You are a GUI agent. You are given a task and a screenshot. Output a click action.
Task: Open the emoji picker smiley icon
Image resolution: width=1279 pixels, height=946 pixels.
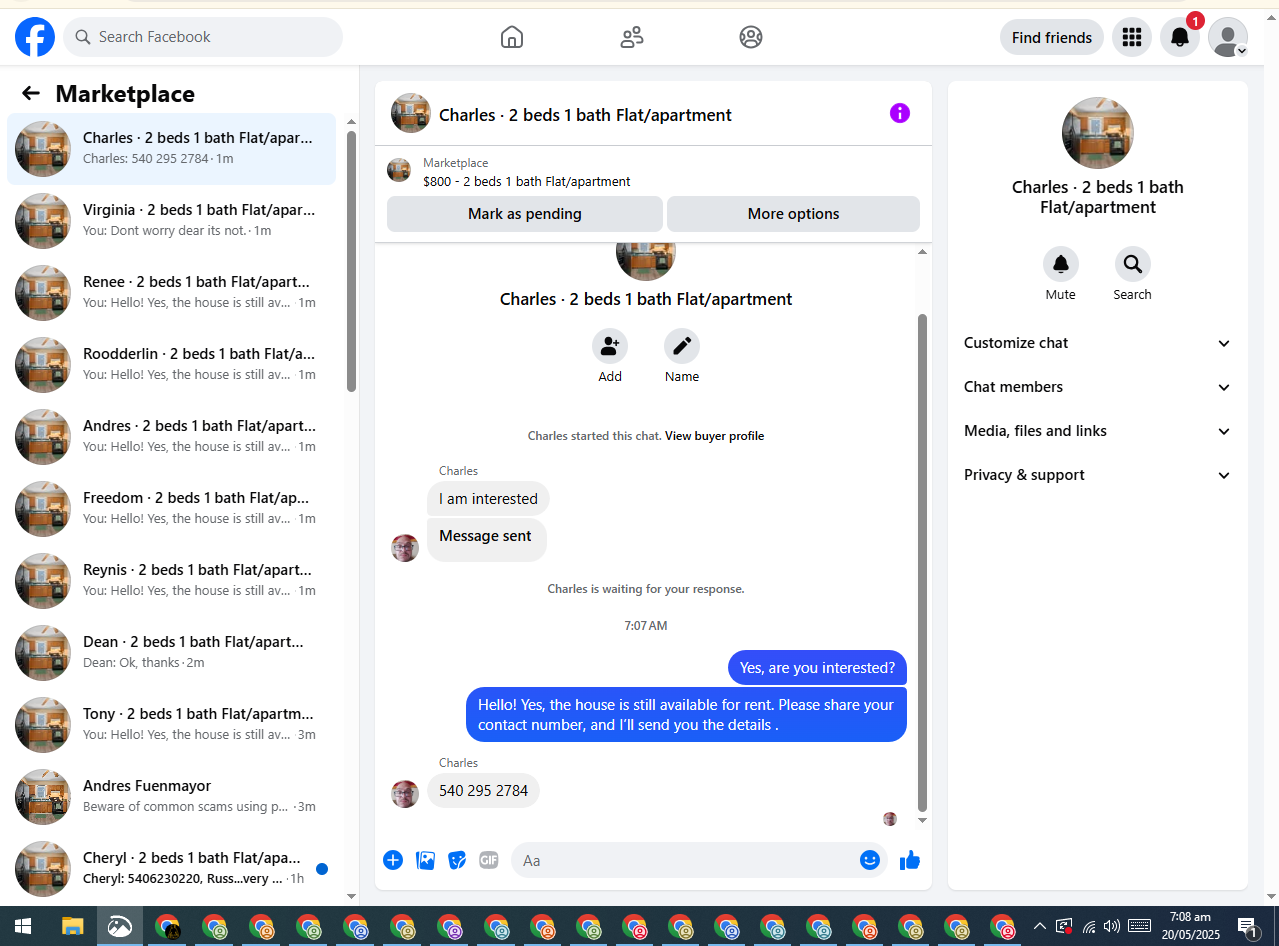(x=870, y=860)
